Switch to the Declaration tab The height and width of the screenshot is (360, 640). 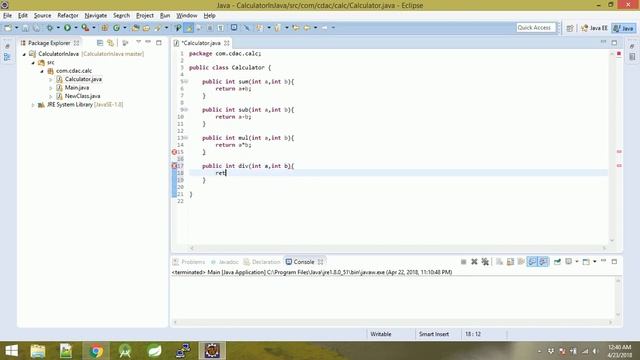point(262,262)
